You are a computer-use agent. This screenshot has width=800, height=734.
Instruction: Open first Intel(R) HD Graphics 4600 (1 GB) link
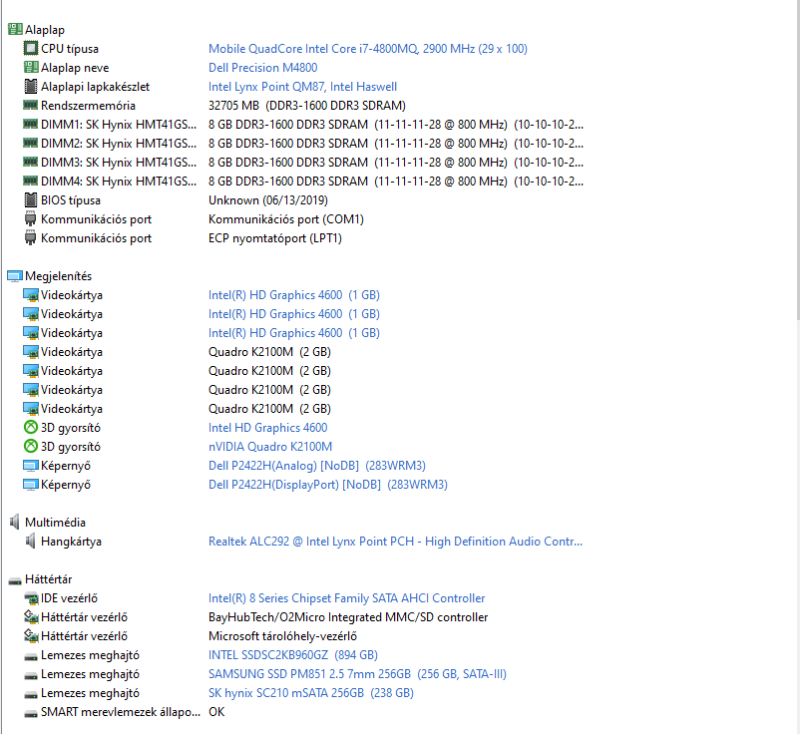click(x=293, y=295)
